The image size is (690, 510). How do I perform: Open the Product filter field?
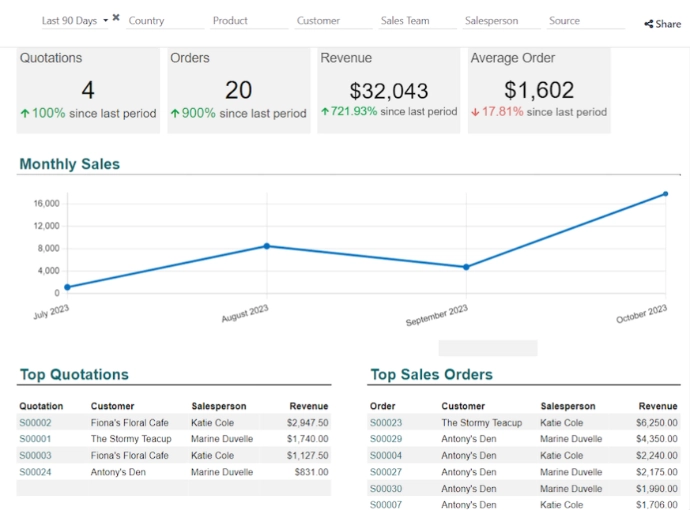(x=248, y=21)
